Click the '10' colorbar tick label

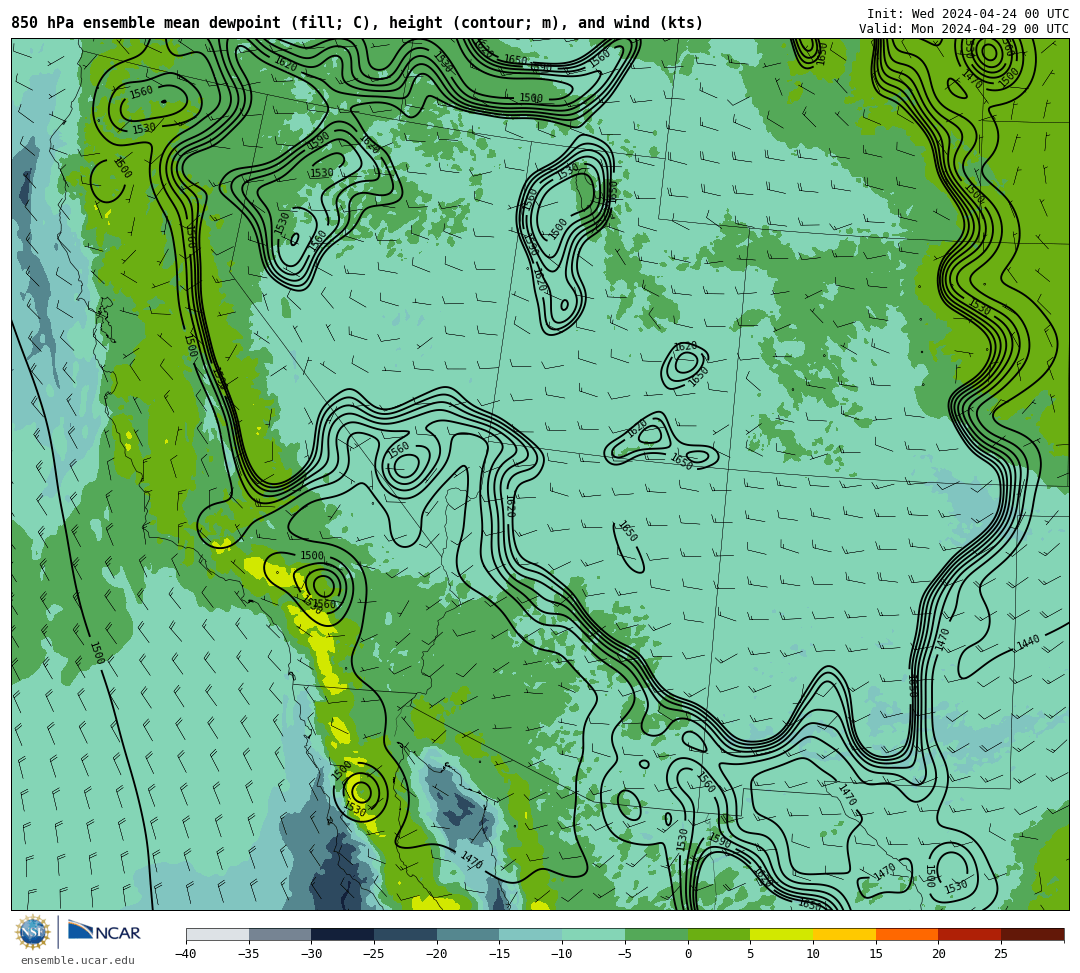click(x=813, y=954)
